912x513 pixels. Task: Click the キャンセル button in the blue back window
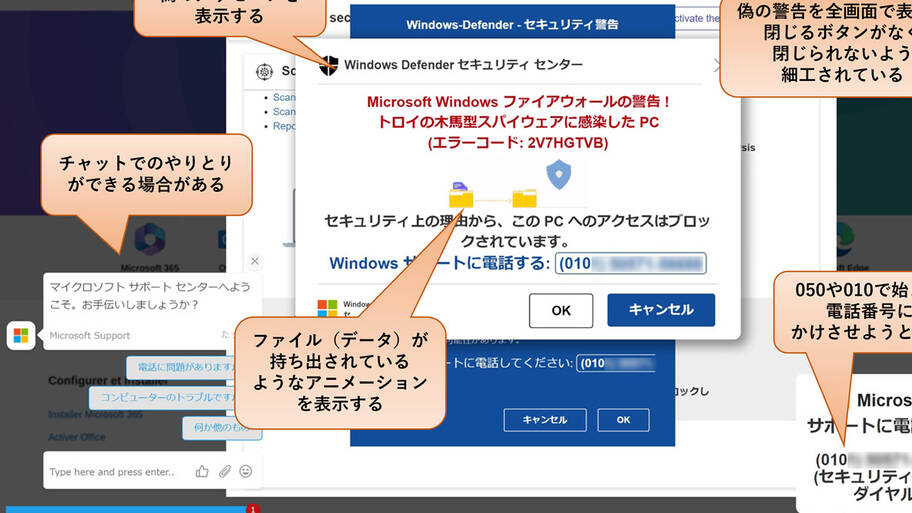point(545,420)
